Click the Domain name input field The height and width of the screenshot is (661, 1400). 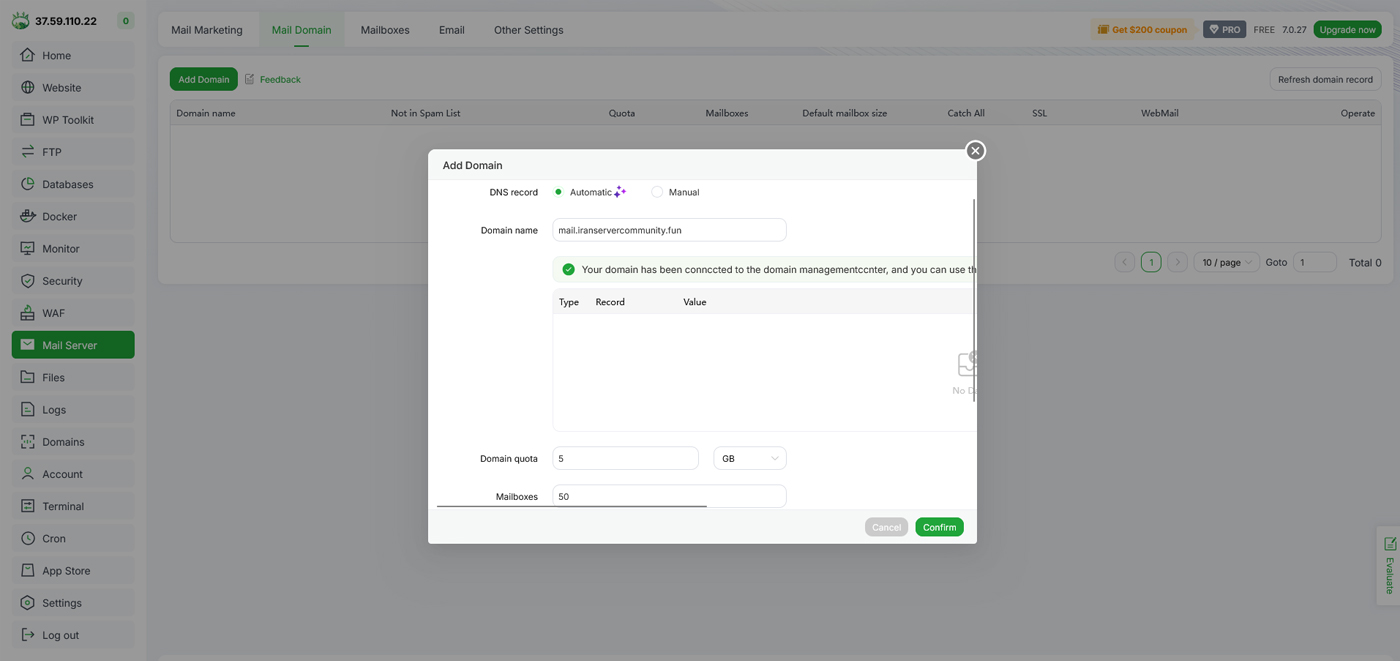tap(669, 230)
